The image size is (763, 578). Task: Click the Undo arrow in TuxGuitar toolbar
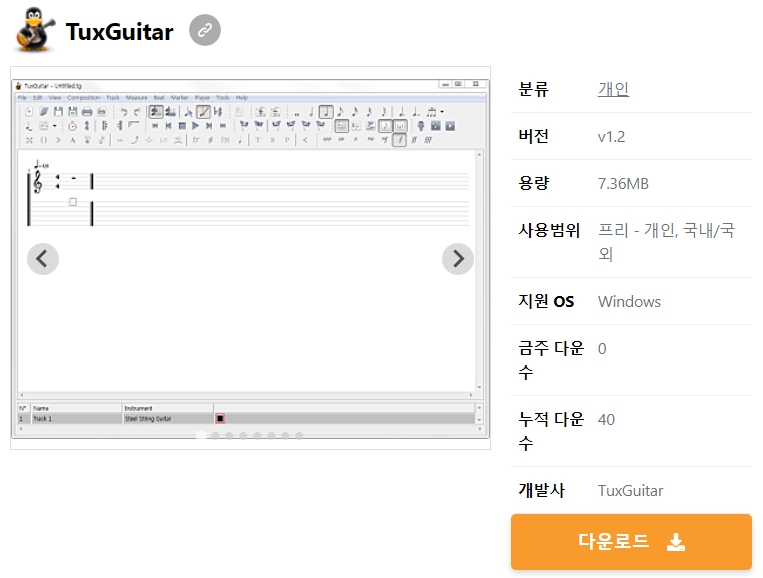124,112
